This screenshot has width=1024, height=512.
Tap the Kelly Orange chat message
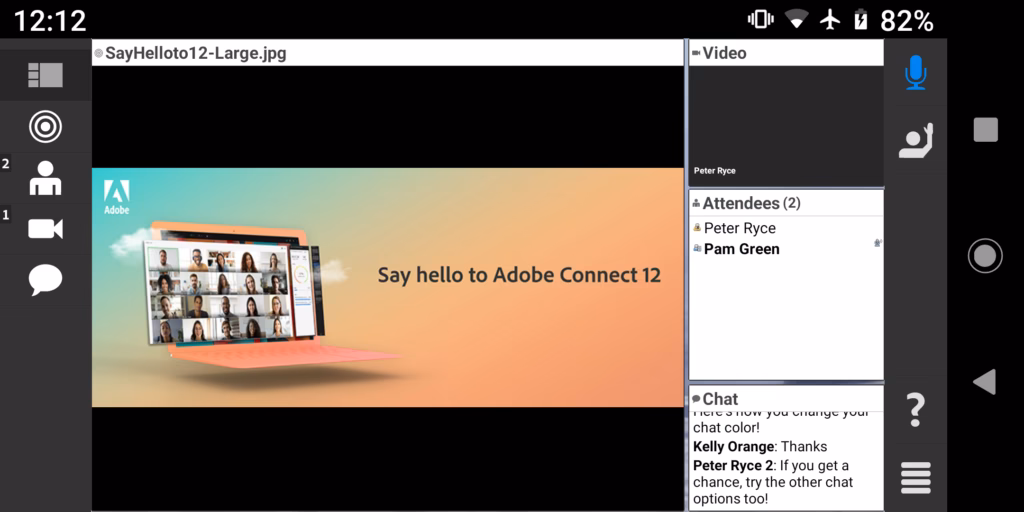pyautogui.click(x=760, y=447)
